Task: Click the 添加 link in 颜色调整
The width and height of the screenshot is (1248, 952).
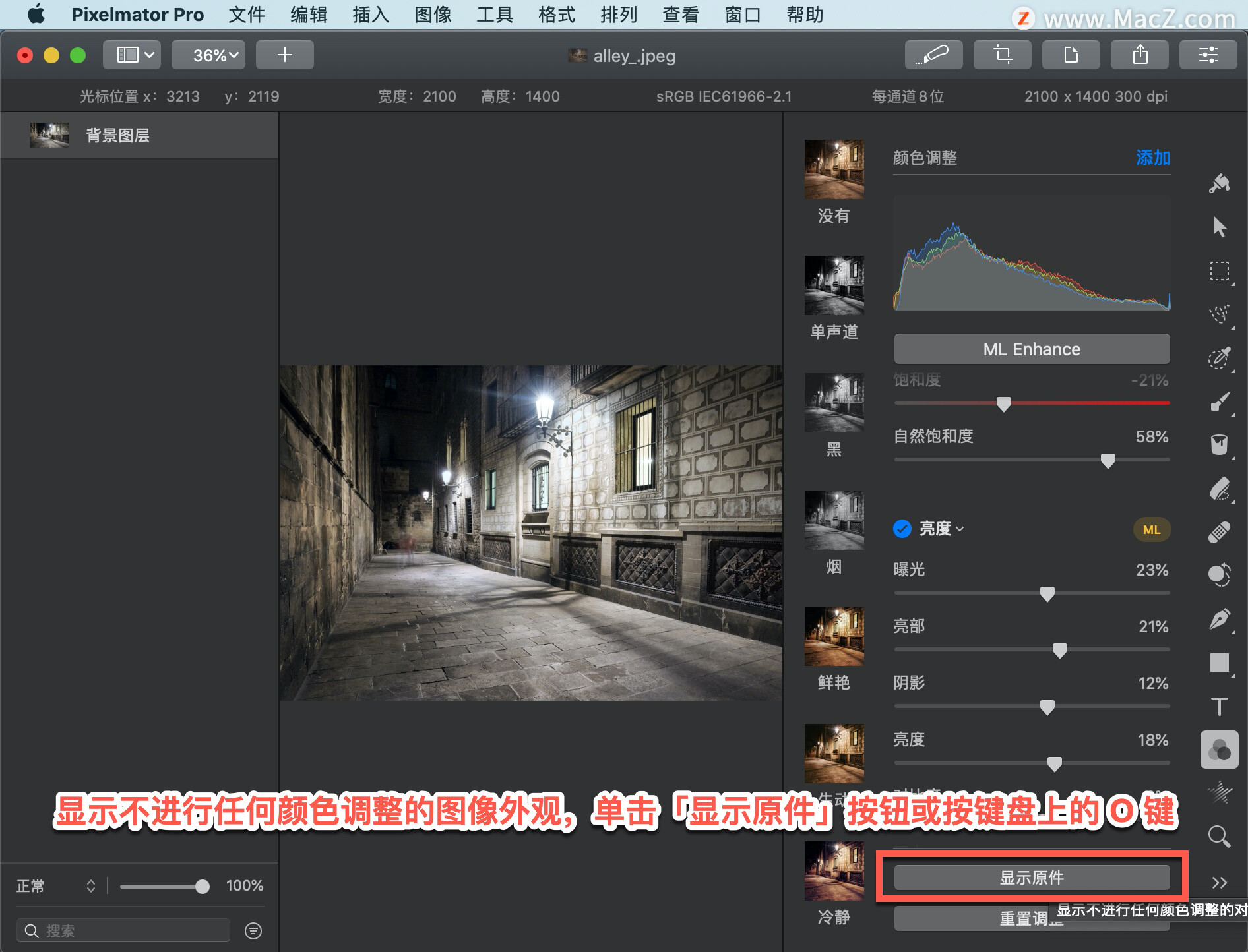Action: (x=1152, y=158)
